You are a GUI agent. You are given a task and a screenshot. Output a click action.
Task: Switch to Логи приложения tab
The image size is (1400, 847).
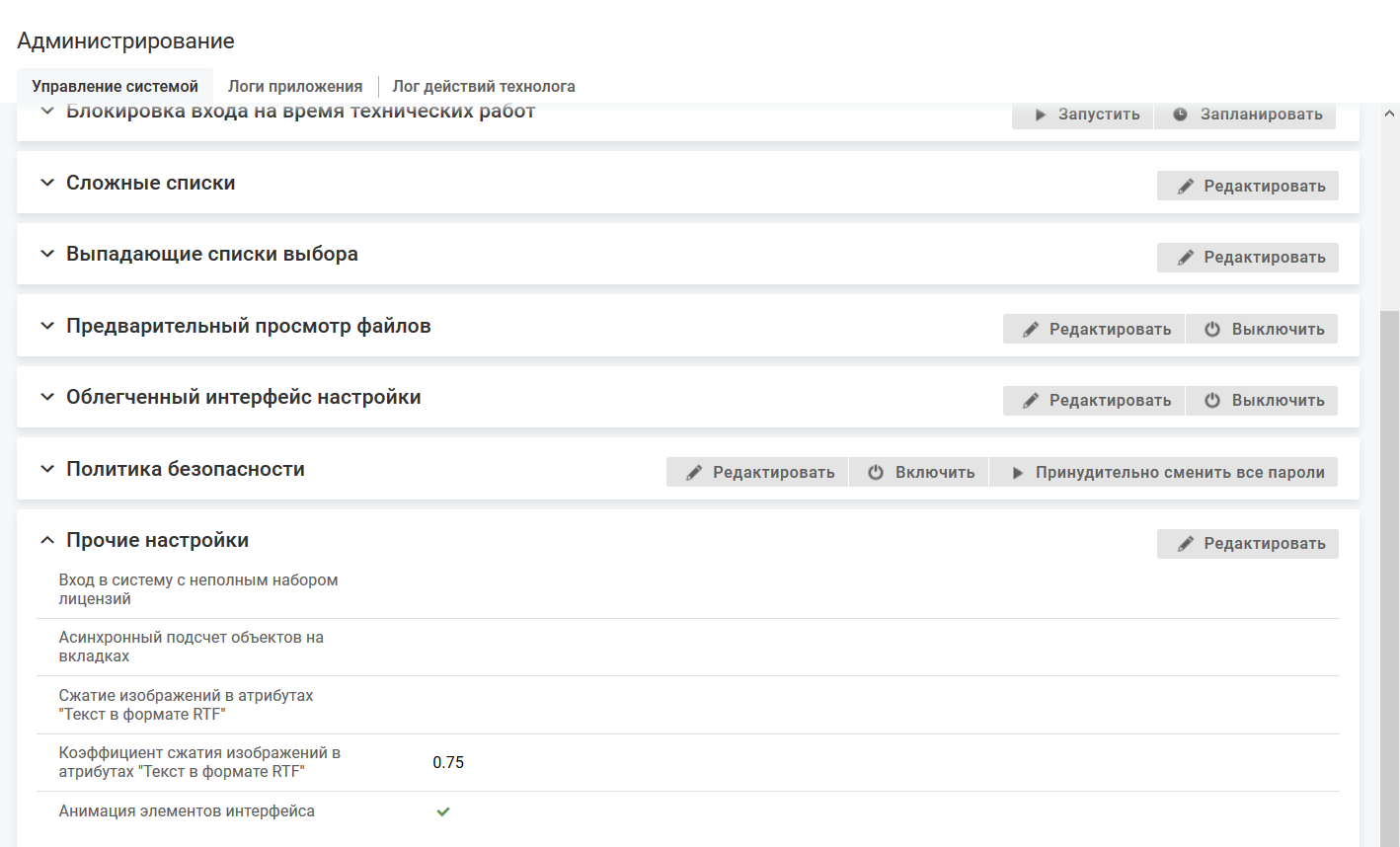coord(295,86)
